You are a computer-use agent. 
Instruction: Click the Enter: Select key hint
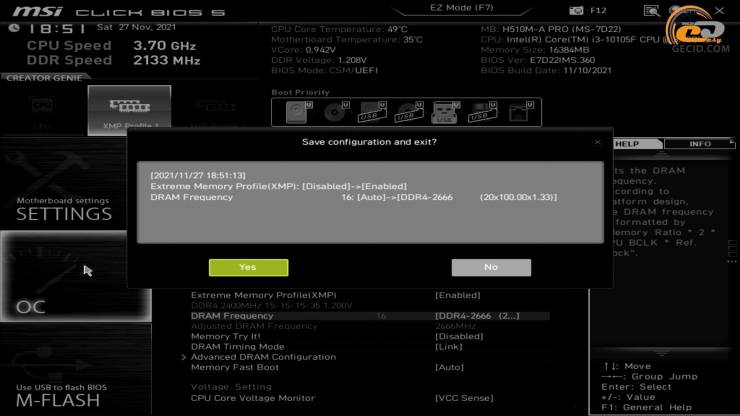pyautogui.click(x=636, y=387)
